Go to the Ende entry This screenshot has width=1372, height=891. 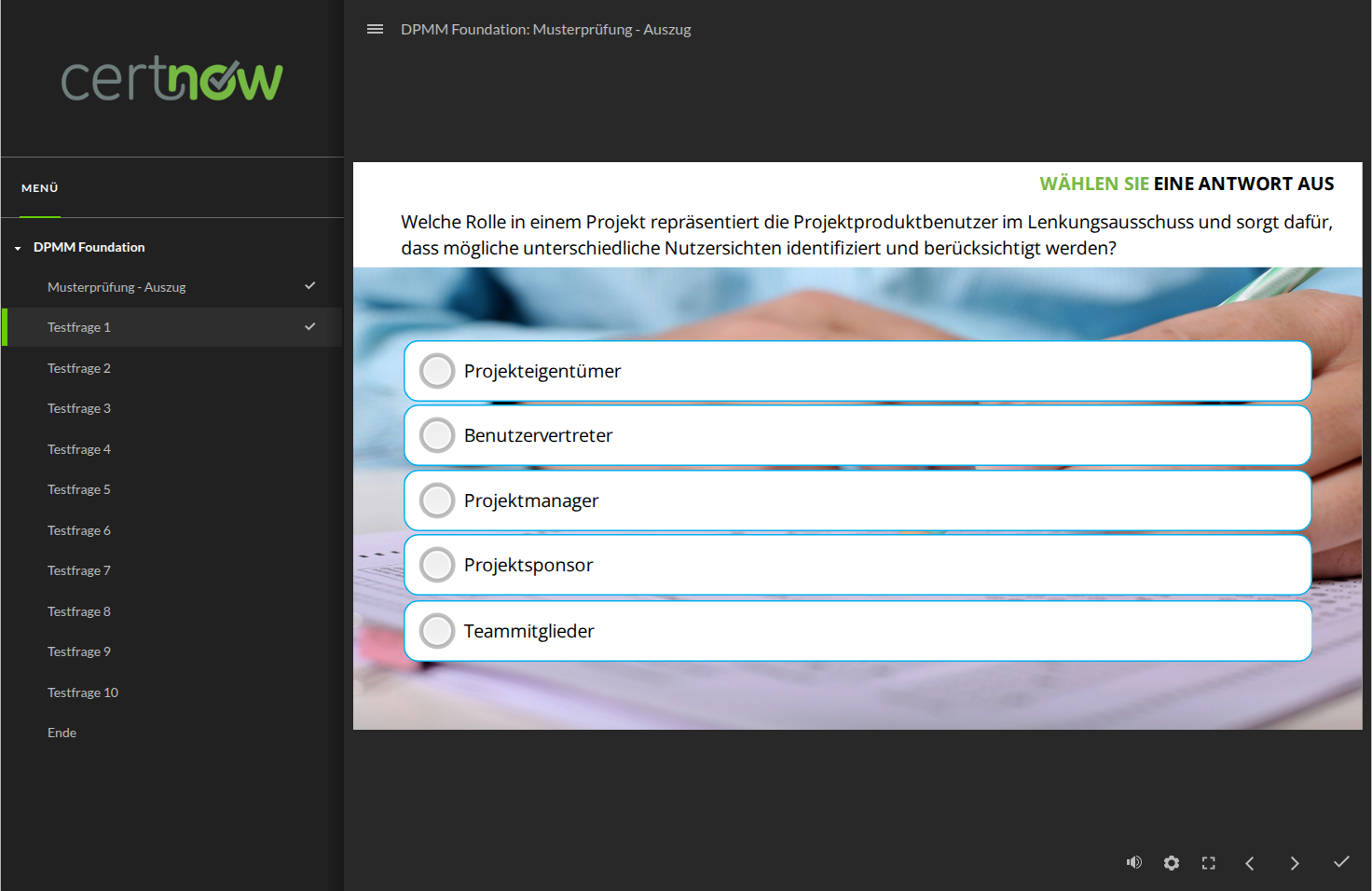(x=62, y=733)
